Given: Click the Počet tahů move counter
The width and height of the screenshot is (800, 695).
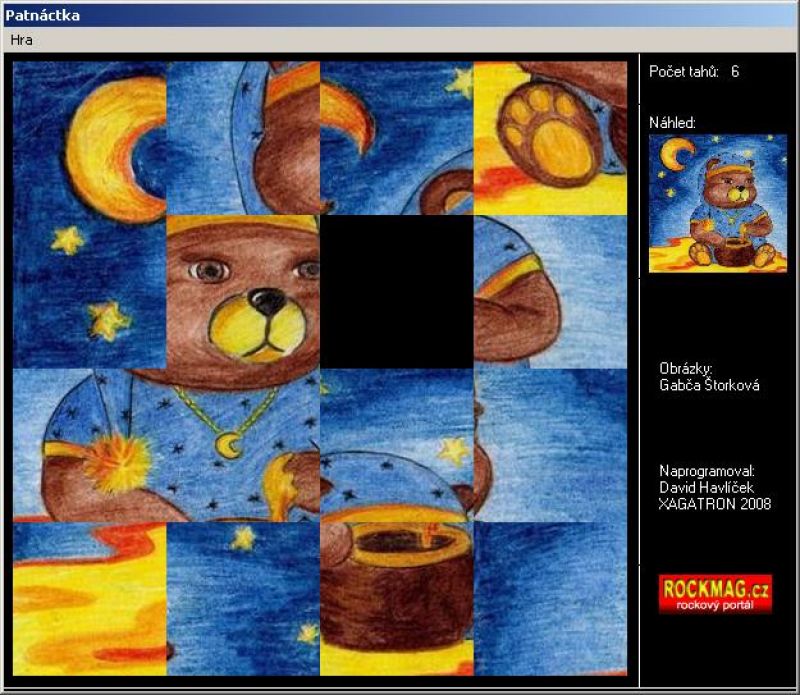Looking at the screenshot, I should coord(694,71).
